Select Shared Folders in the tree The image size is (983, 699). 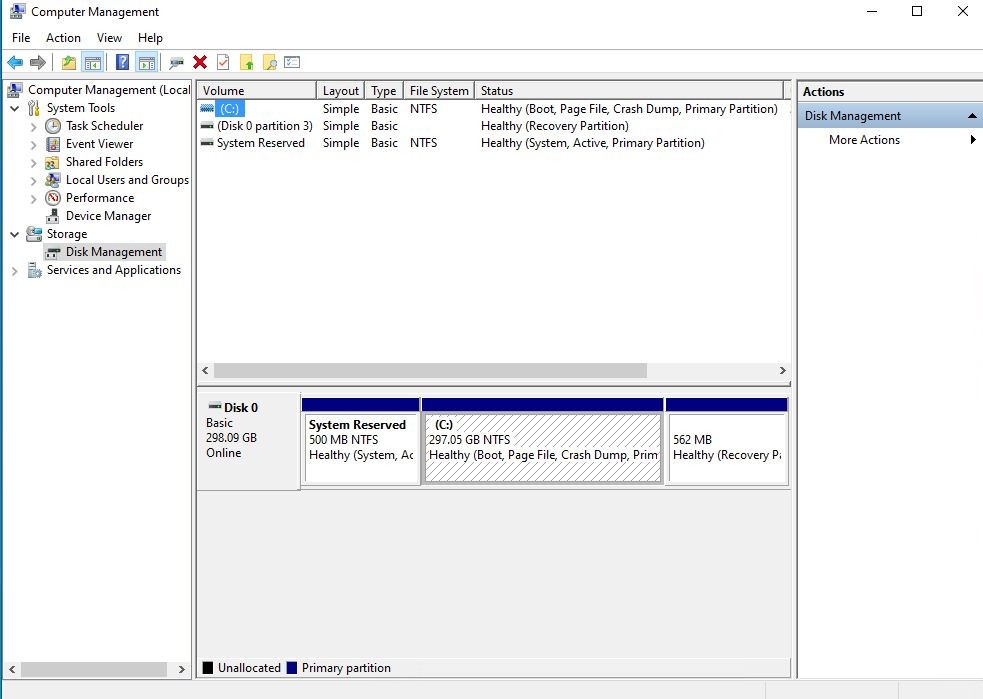coord(104,162)
